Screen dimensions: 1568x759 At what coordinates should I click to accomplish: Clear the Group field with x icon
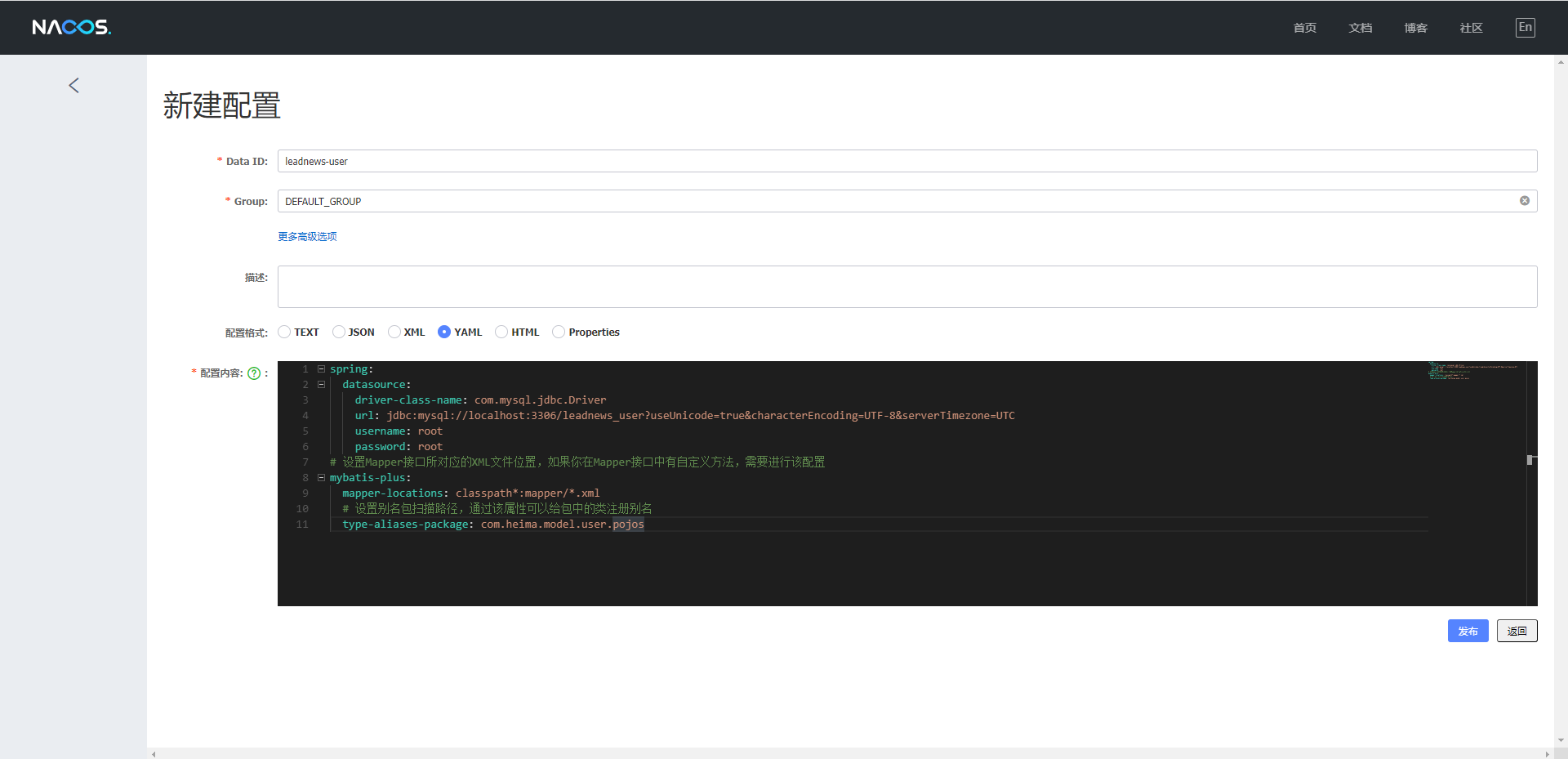(x=1524, y=201)
